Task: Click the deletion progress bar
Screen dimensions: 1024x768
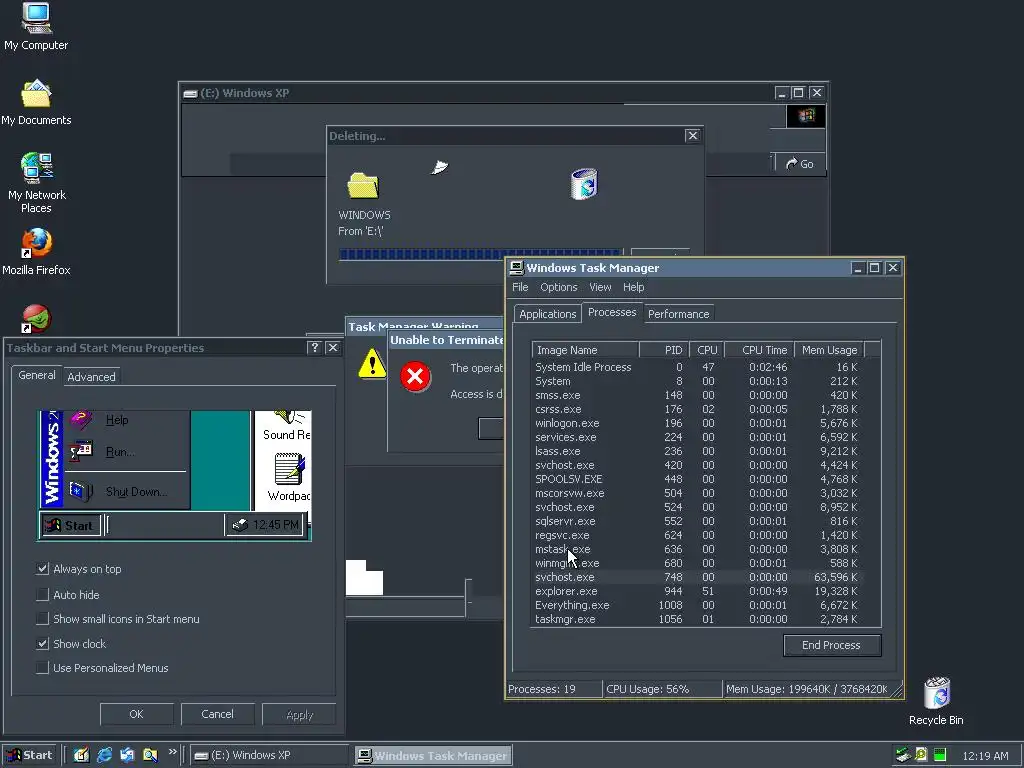Action: (479, 255)
